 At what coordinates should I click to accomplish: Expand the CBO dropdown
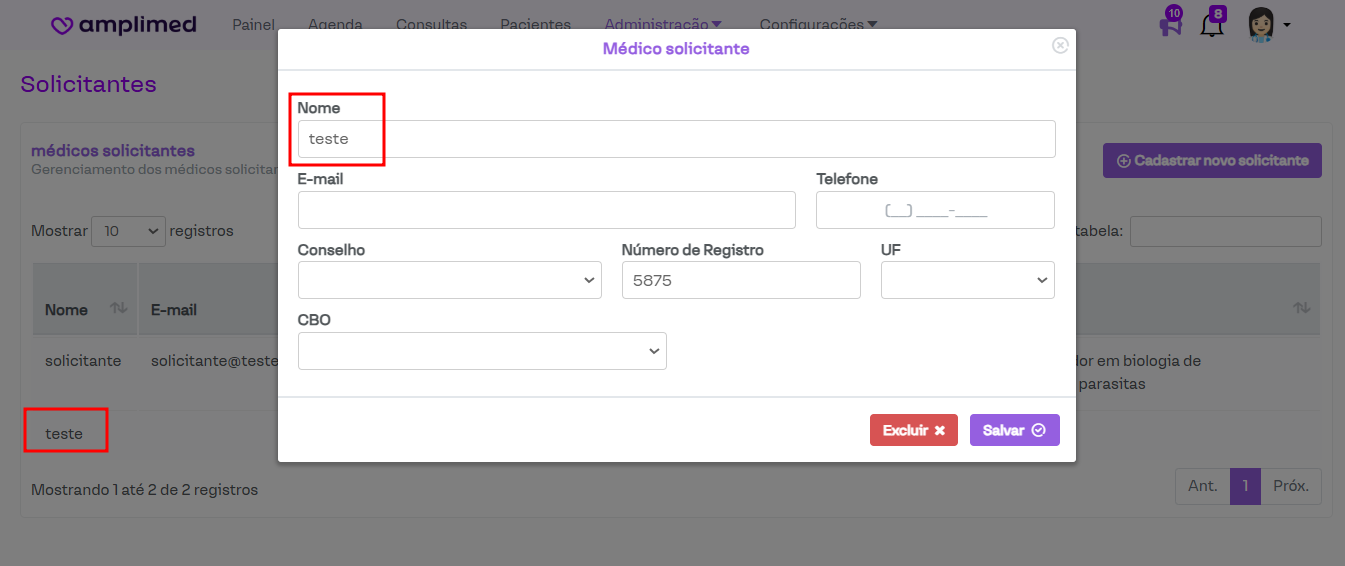click(x=482, y=351)
